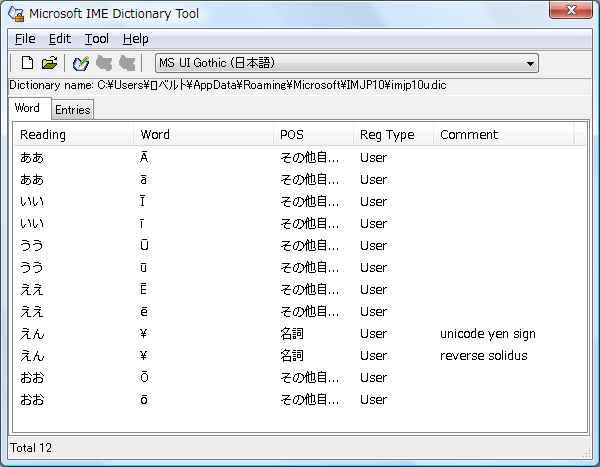
Task: Click the New dictionary file icon
Action: [x=27, y=63]
